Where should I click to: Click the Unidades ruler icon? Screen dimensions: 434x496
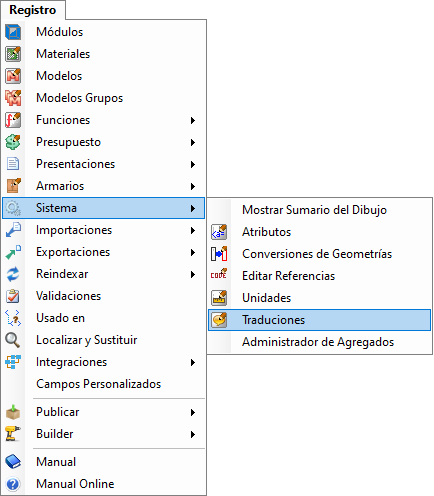click(x=219, y=298)
